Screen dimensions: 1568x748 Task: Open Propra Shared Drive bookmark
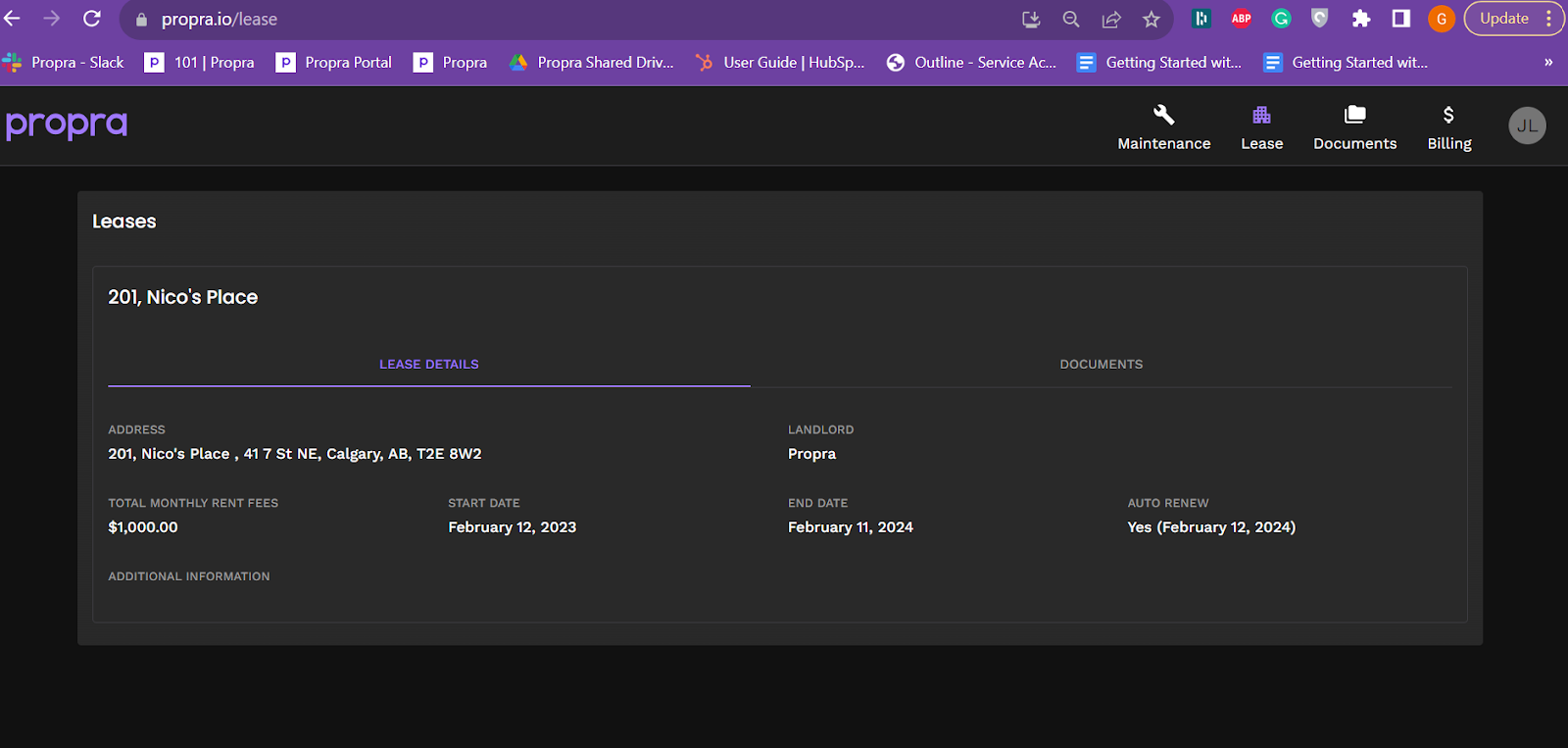coord(592,62)
